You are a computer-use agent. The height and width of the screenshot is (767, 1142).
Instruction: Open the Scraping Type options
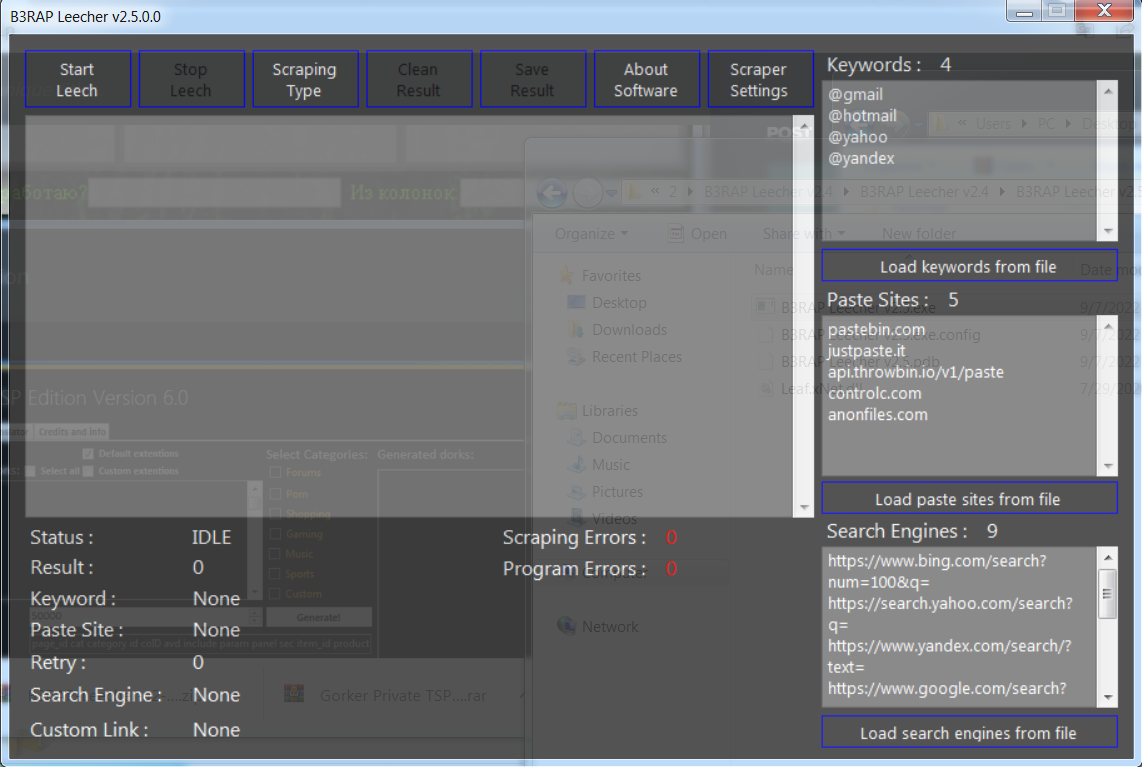(305, 79)
